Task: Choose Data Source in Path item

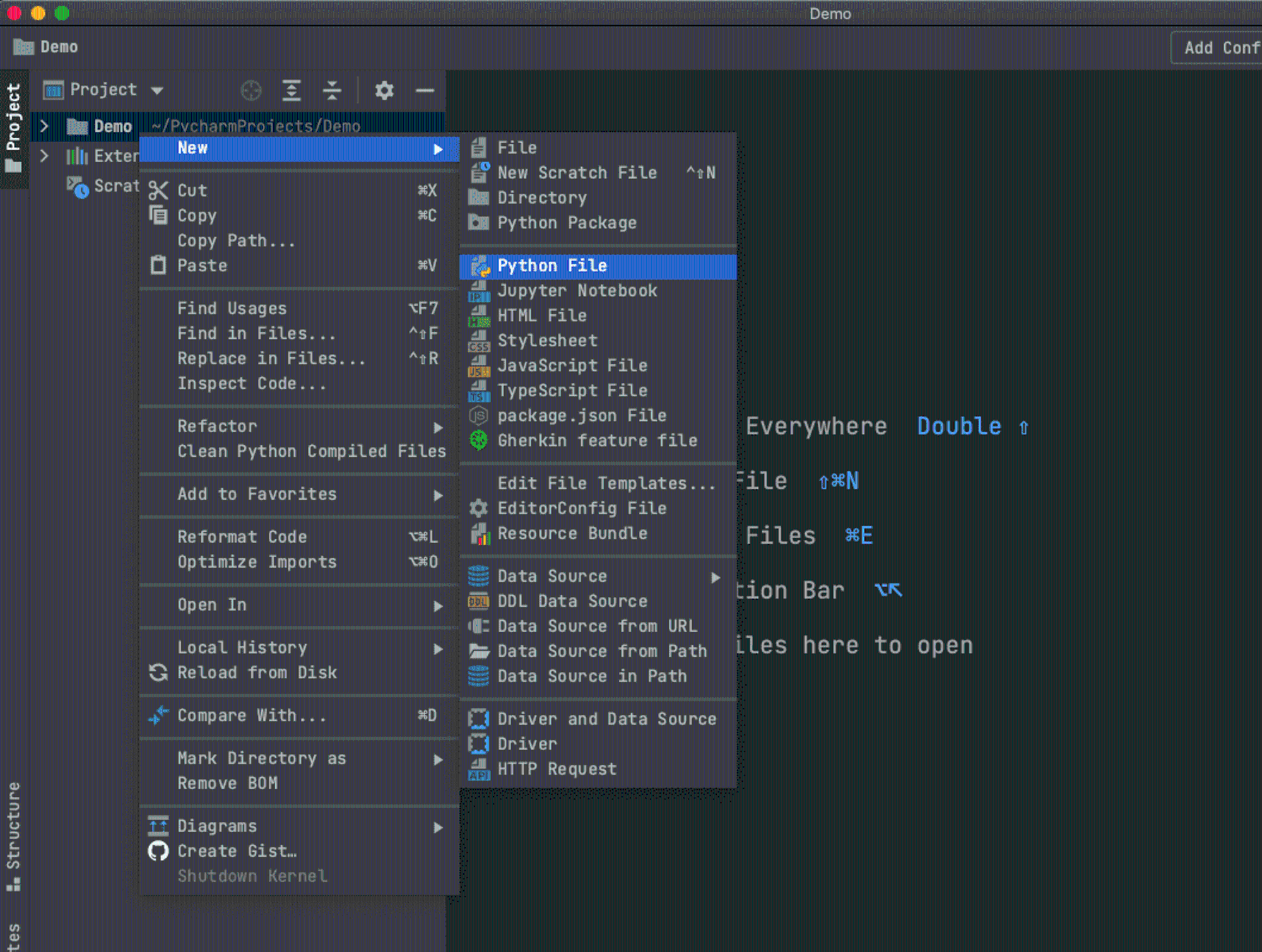Action: point(598,676)
